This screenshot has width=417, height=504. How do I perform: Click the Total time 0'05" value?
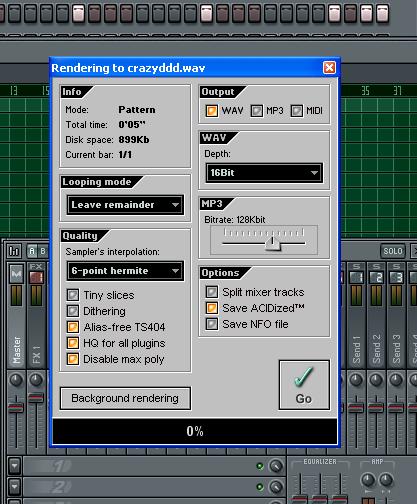[132, 124]
